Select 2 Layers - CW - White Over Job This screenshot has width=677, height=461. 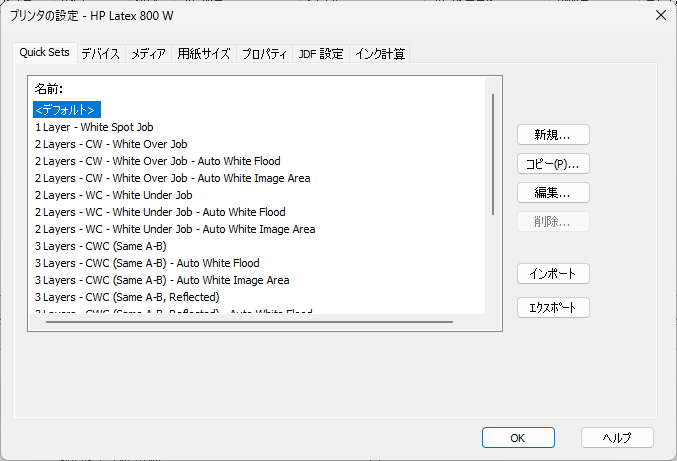(x=111, y=144)
